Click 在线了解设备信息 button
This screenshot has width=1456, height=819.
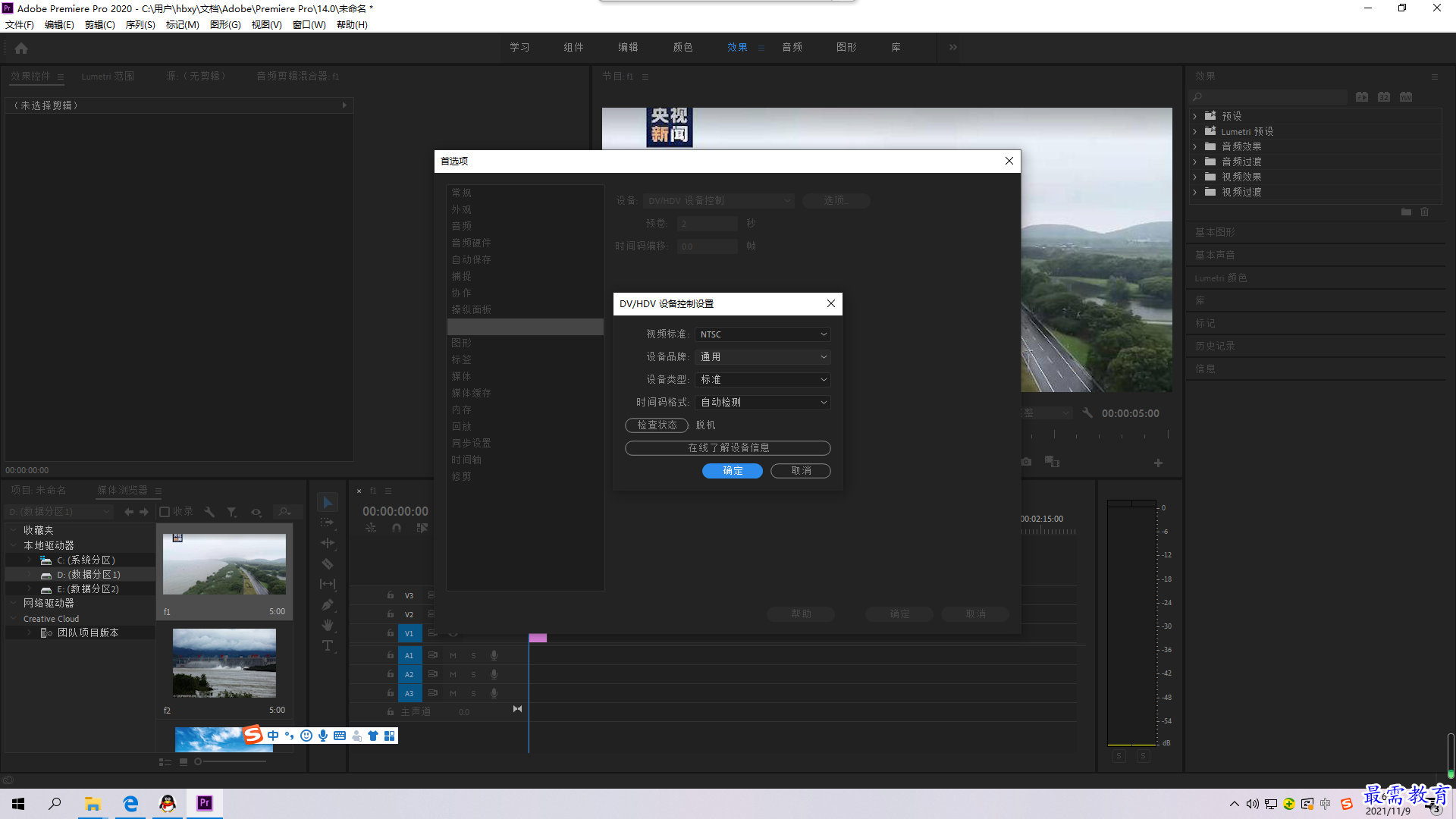[x=728, y=448]
